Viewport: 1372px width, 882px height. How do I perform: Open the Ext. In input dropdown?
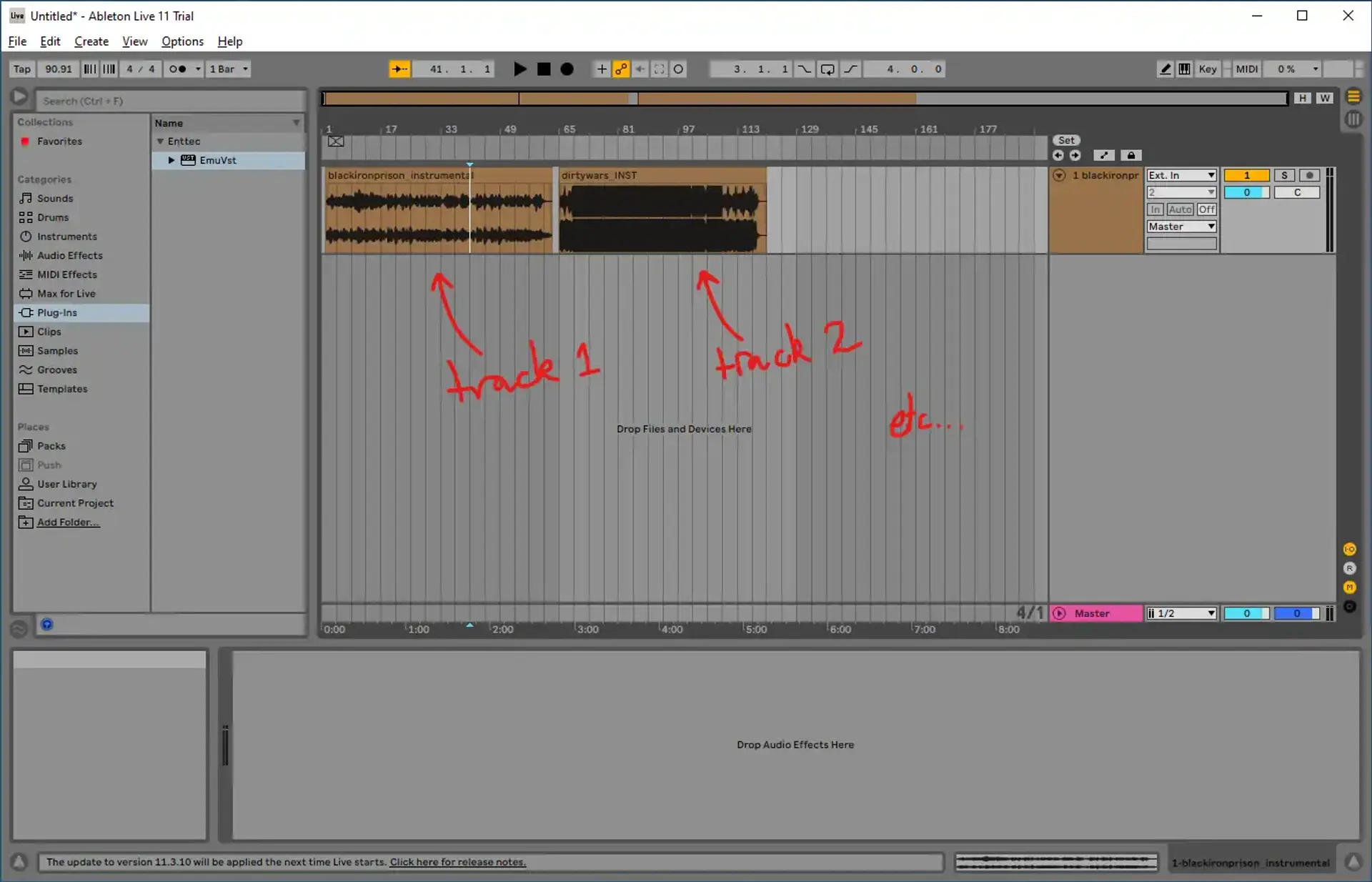[1181, 175]
